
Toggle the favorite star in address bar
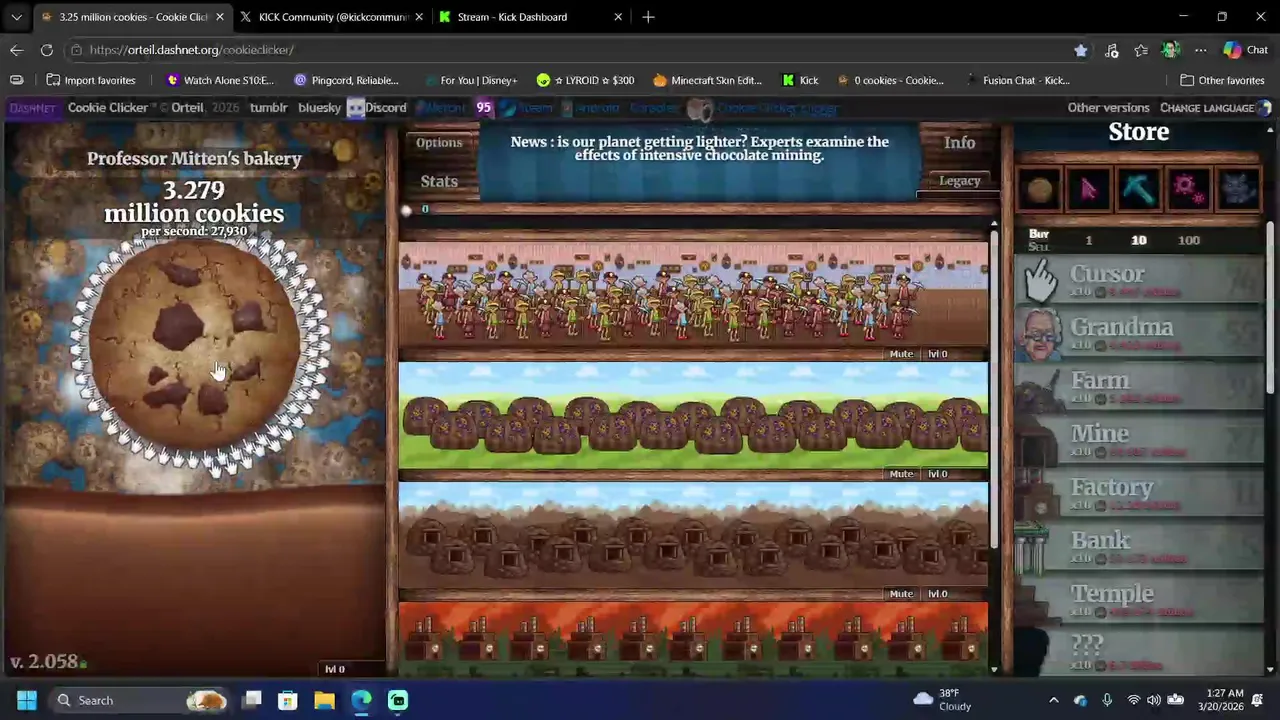pyautogui.click(x=1081, y=50)
